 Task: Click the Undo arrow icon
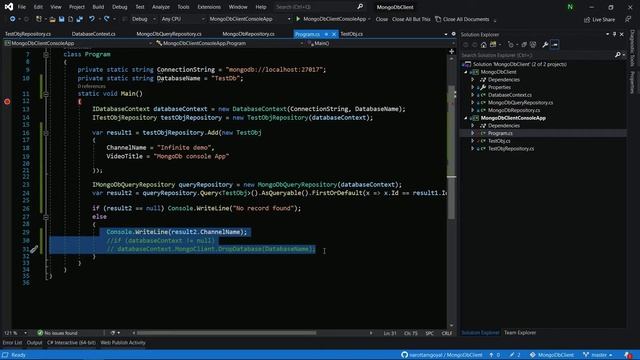92,19
